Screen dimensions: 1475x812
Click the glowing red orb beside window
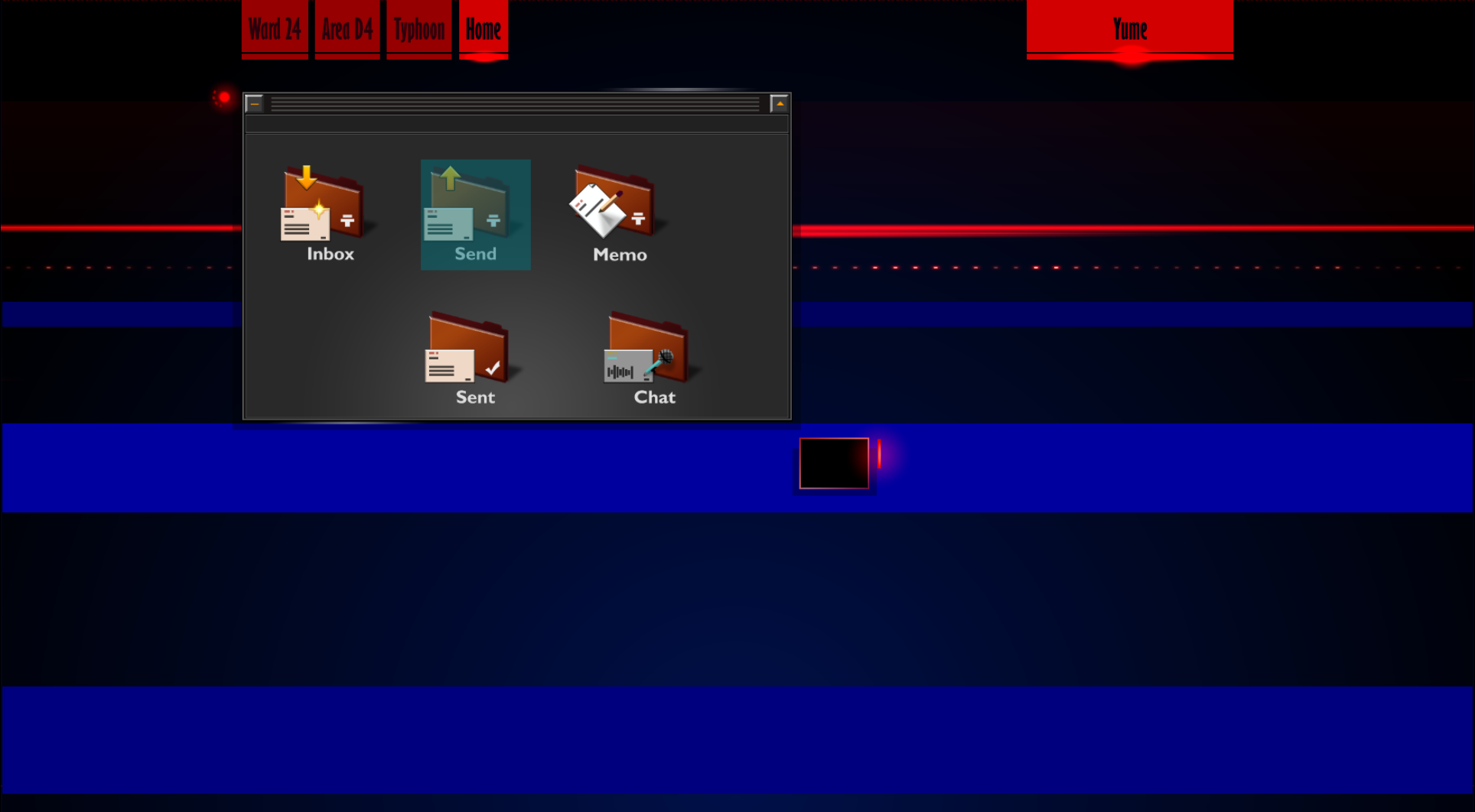pyautogui.click(x=224, y=97)
